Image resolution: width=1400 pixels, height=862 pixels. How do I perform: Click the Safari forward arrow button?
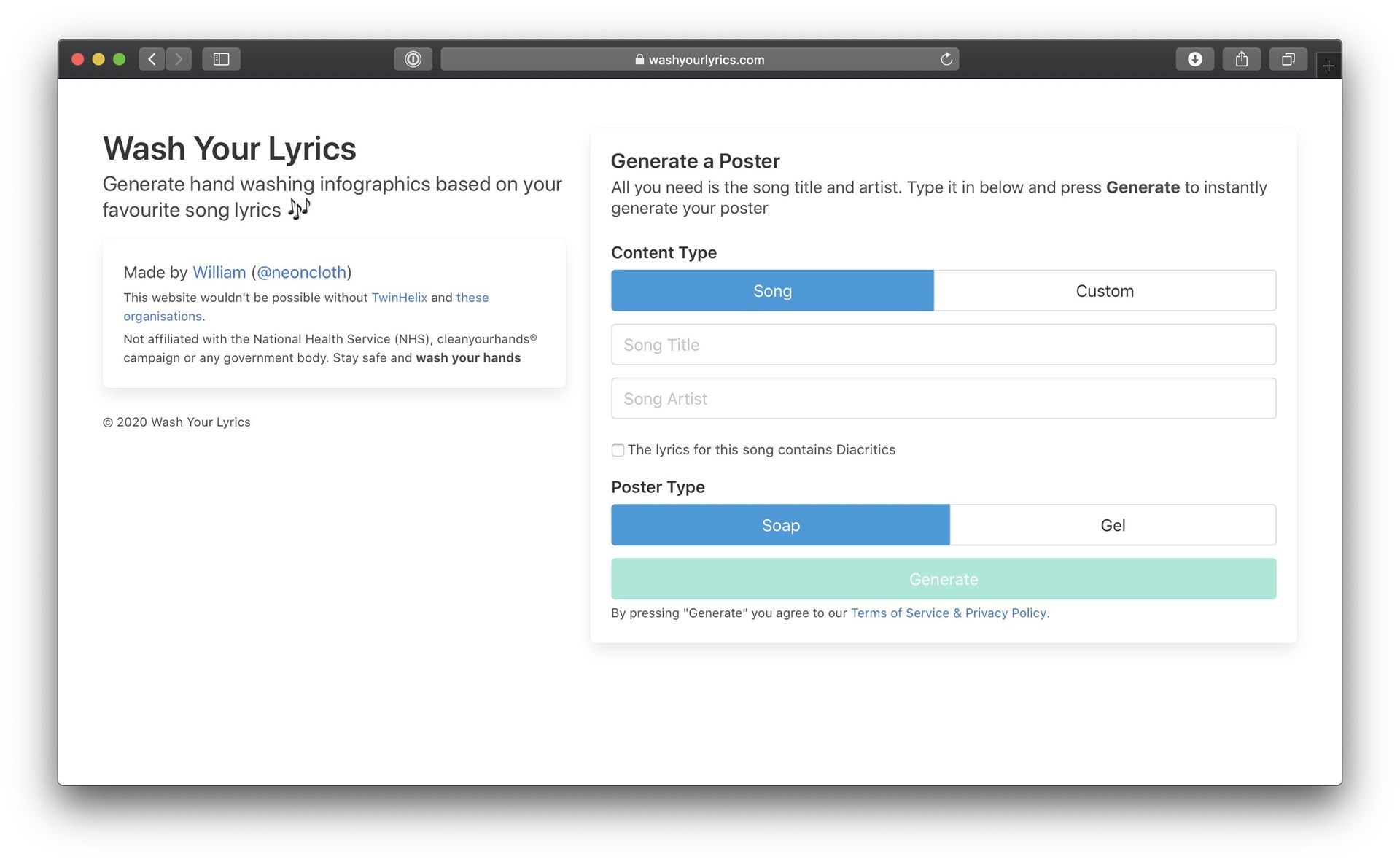(179, 59)
